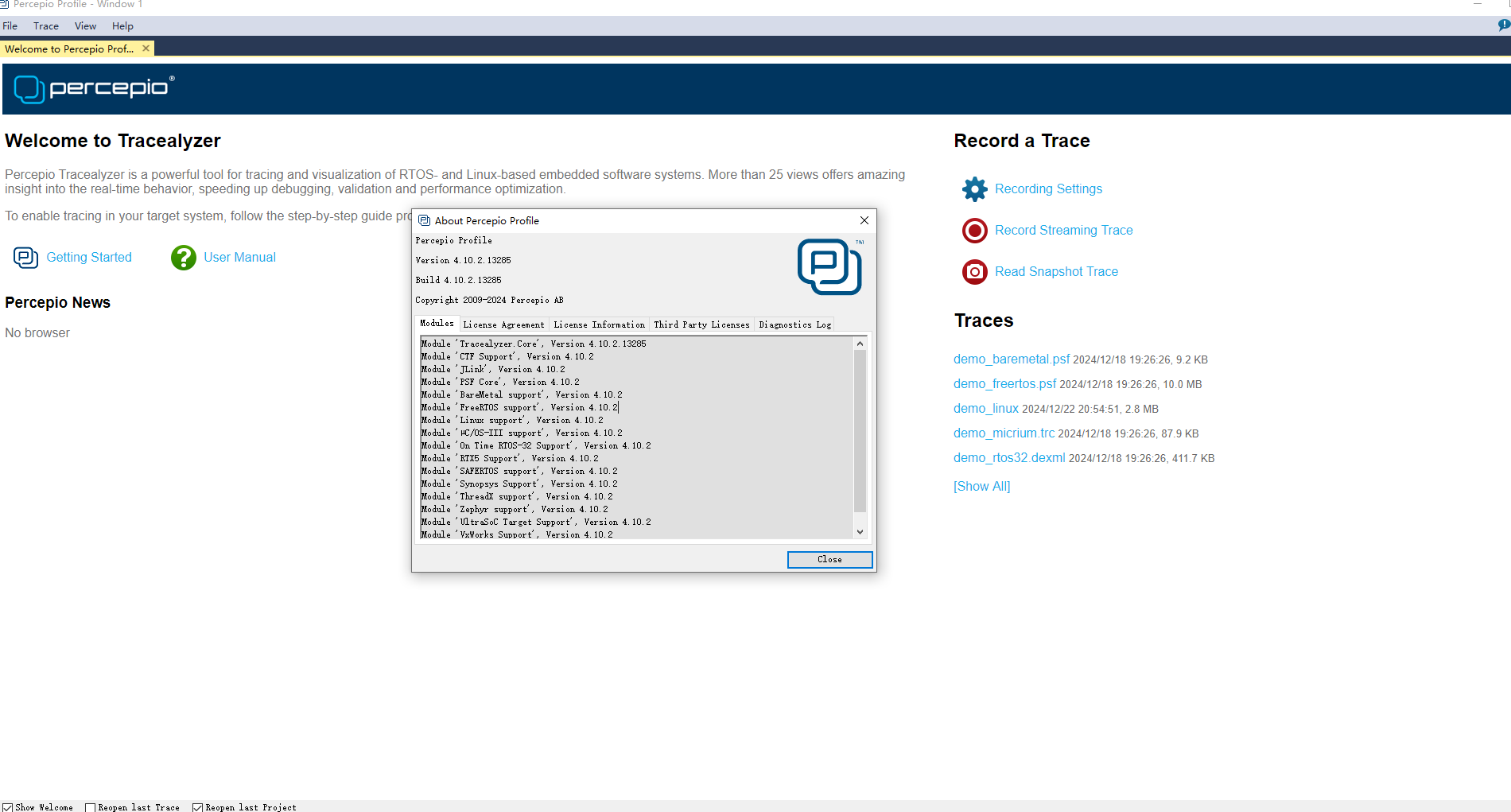Click the 'ThreadX support' module line
Image resolution: width=1511 pixels, height=812 pixels.
click(517, 496)
